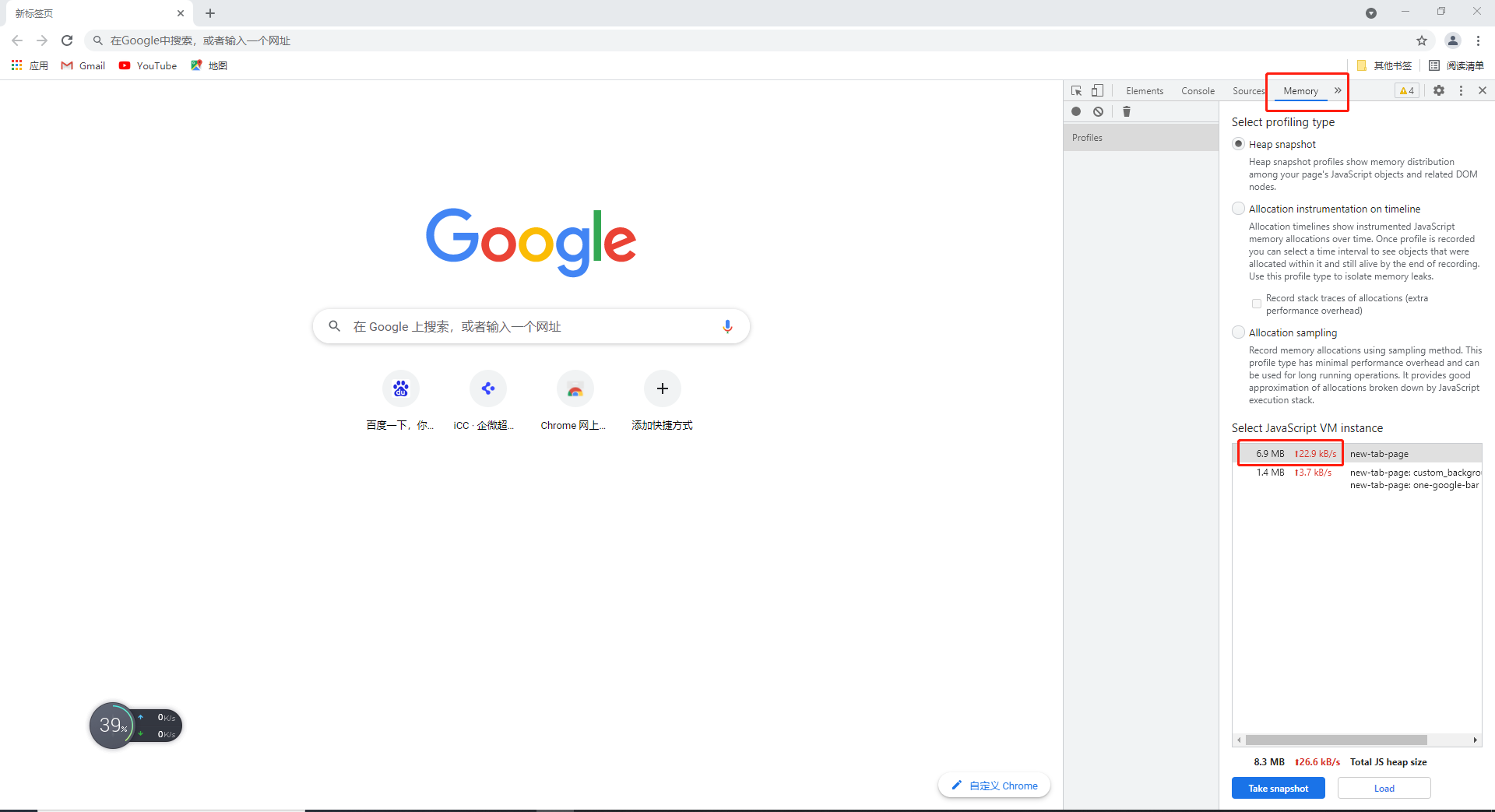Open the tab search dropdown arrow
Screen dimensions: 1495x812
(1371, 13)
